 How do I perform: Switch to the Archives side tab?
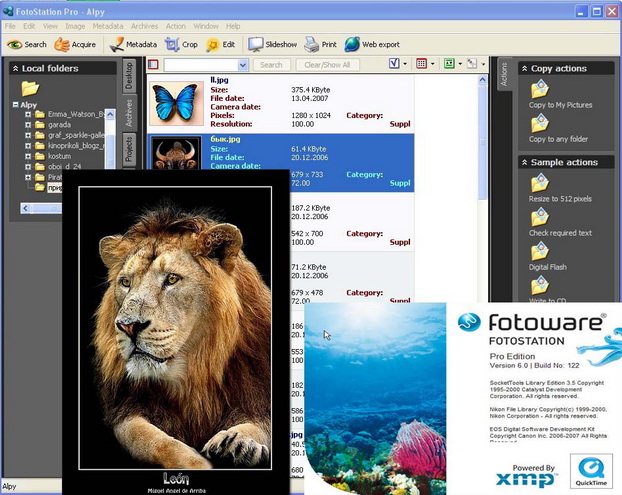(129, 113)
